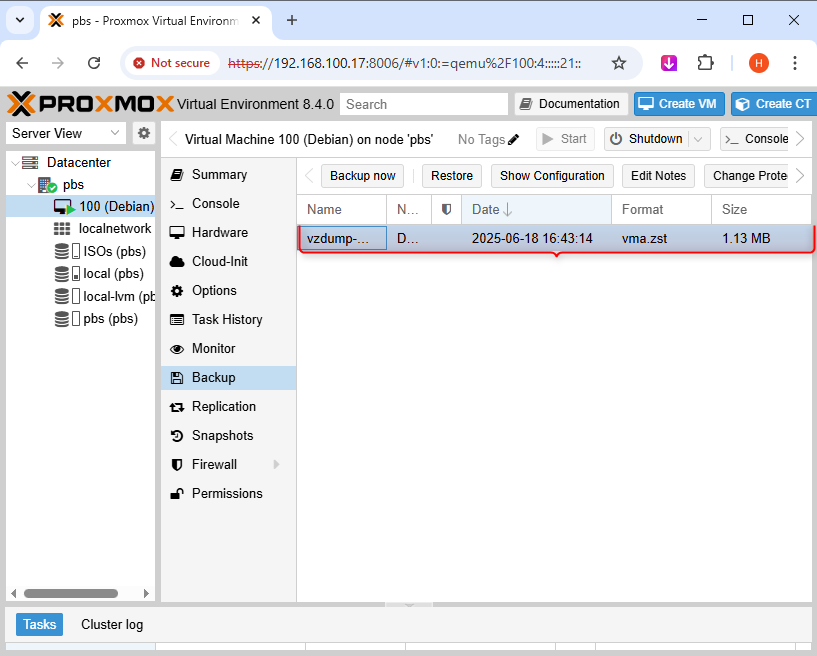Click Show Configuration button
This screenshot has width=817, height=656.
[x=552, y=176]
